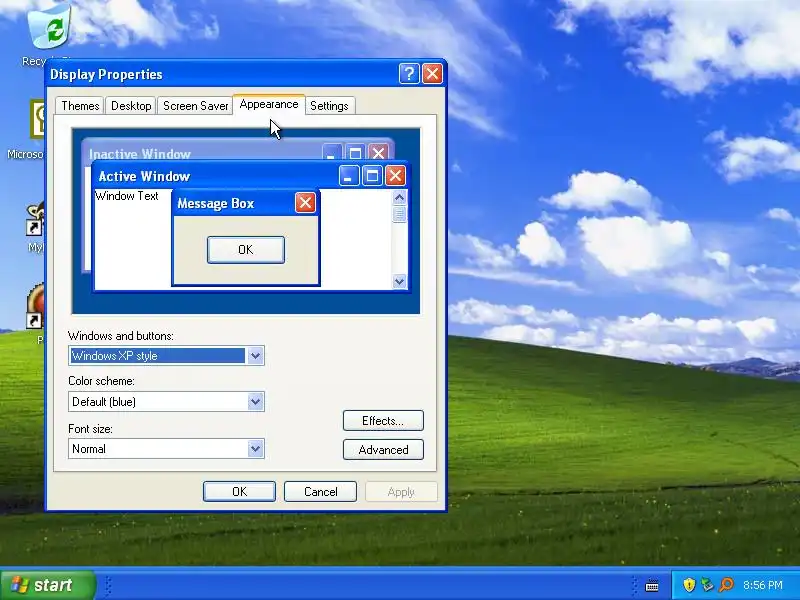The width and height of the screenshot is (800, 600).
Task: Expand the Color scheme dropdown
Action: [x=255, y=402]
